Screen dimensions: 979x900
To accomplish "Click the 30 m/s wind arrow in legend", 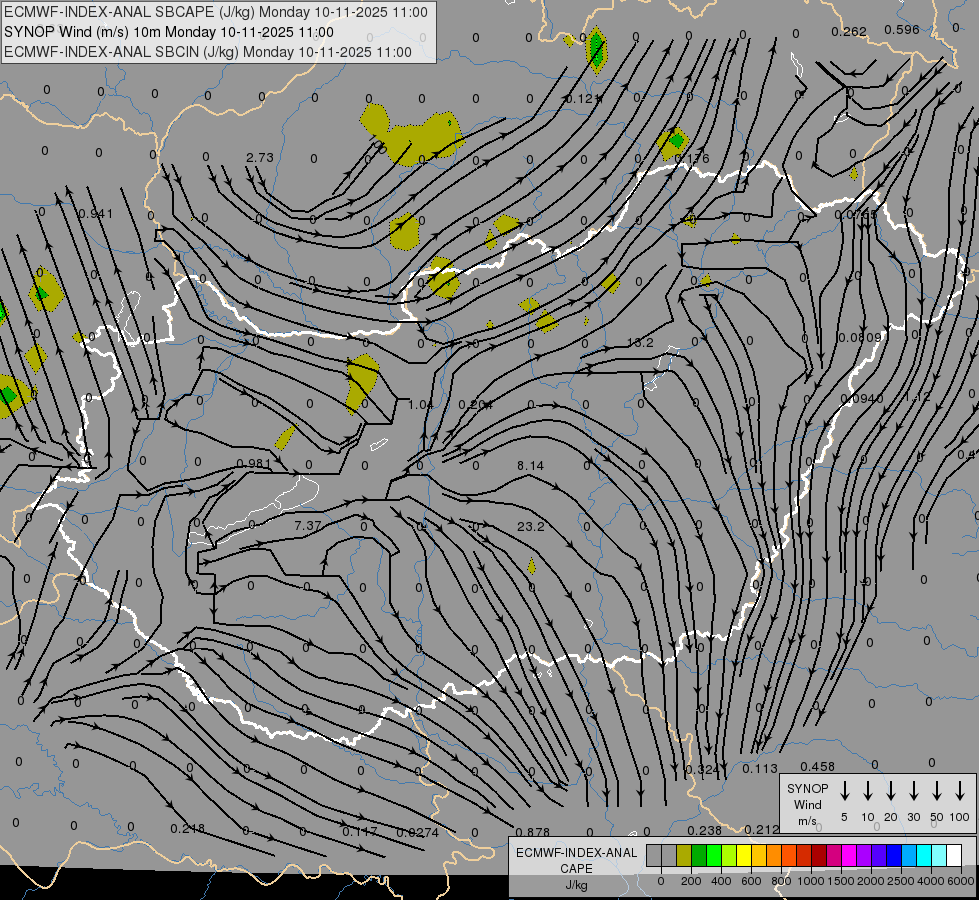I will click(x=913, y=790).
